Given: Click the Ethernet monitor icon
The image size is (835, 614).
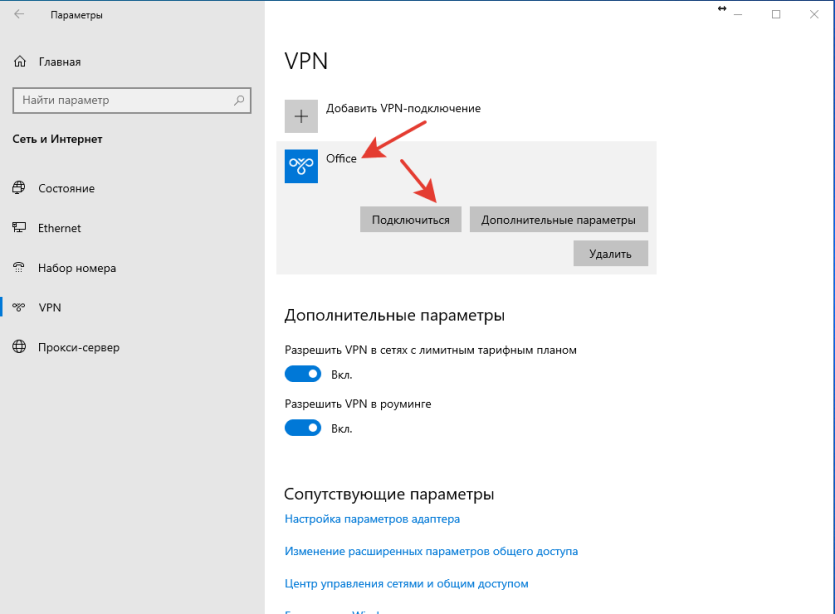Looking at the screenshot, I should [19, 228].
